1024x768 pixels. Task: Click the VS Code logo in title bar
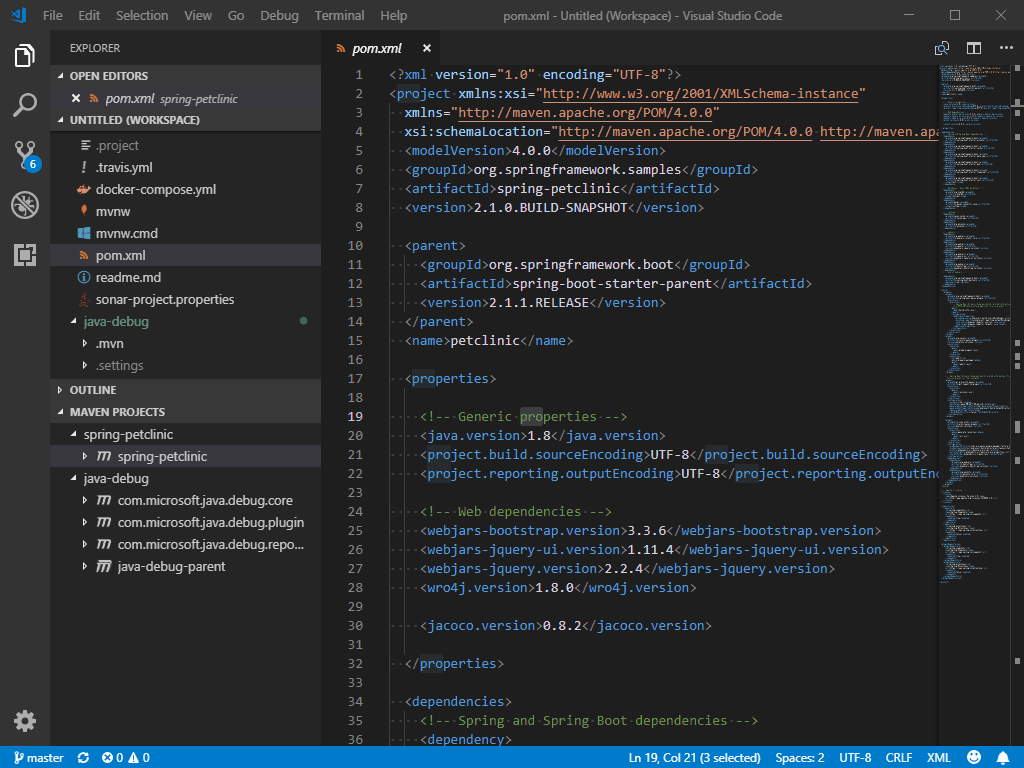tap(18, 15)
